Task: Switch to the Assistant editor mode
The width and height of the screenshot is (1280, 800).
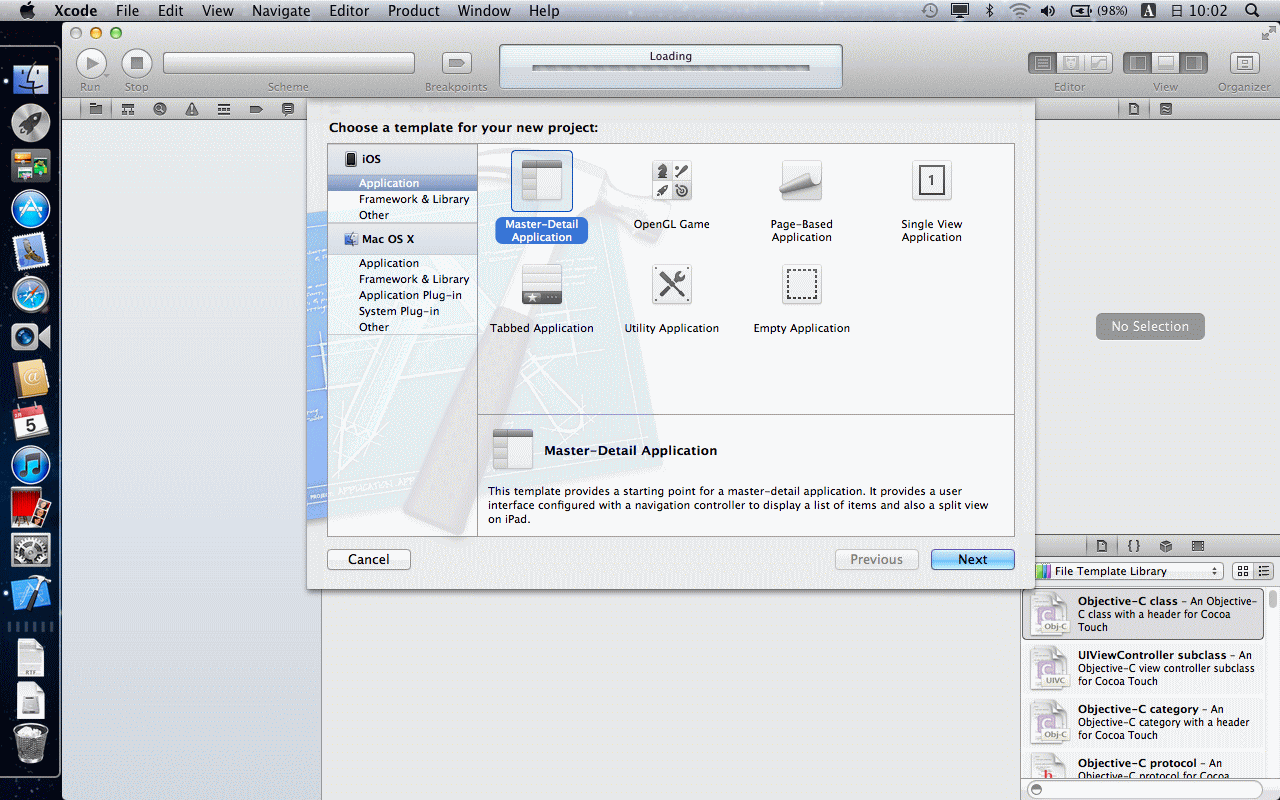Action: tap(1070, 64)
